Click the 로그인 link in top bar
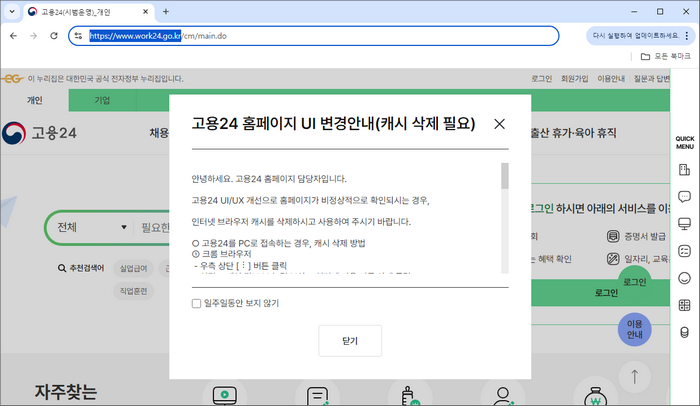700x406 pixels. point(542,79)
